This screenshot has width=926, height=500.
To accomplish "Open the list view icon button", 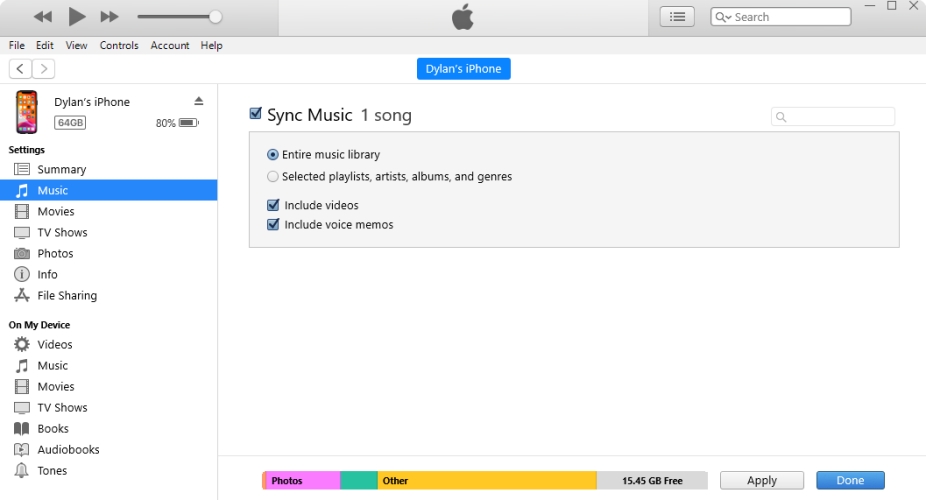I will [677, 17].
